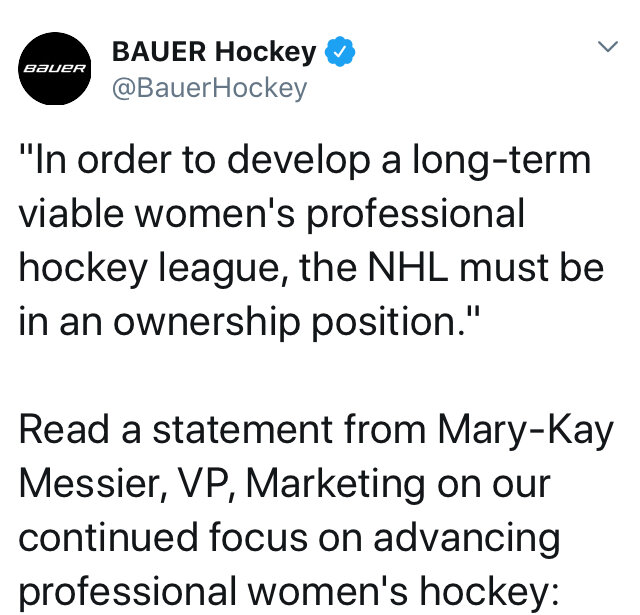This screenshot has width=640, height=615.
Task: Open the Bauer profile avatar logo
Action: (55, 68)
